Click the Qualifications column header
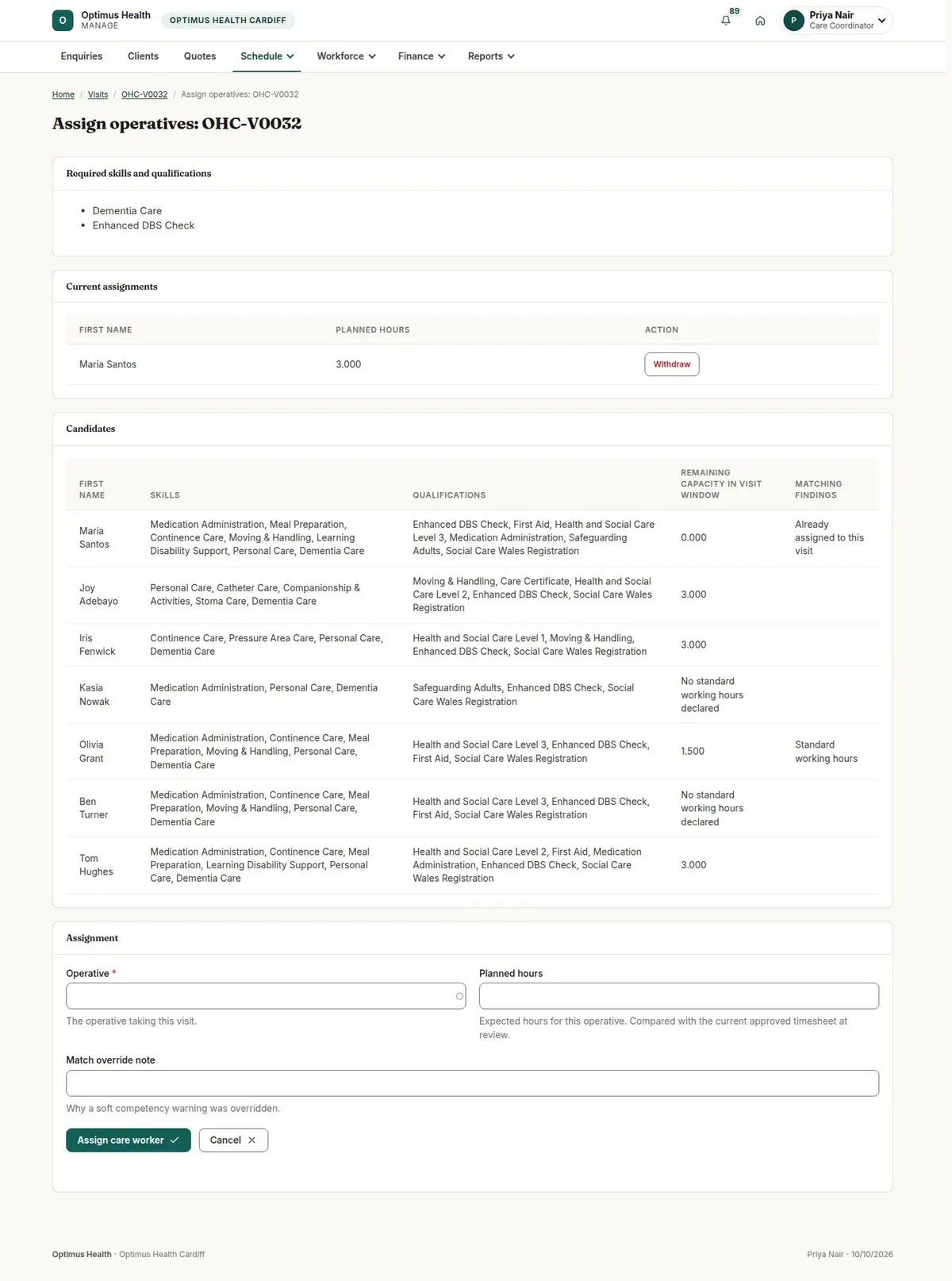 coord(449,495)
